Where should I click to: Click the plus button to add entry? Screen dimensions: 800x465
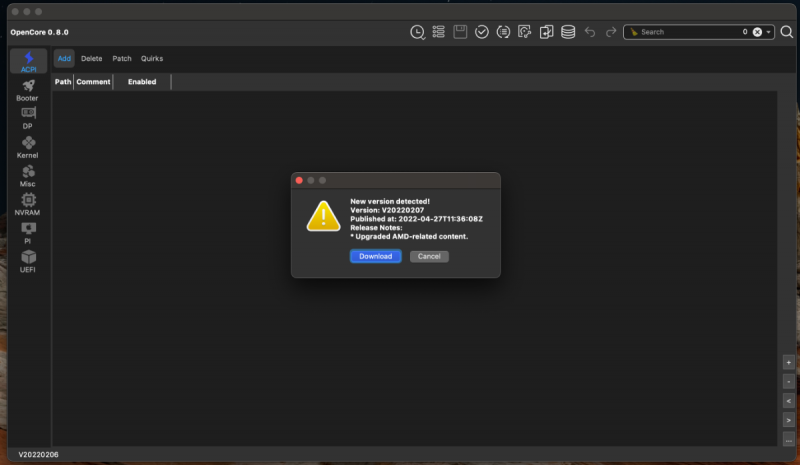788,362
